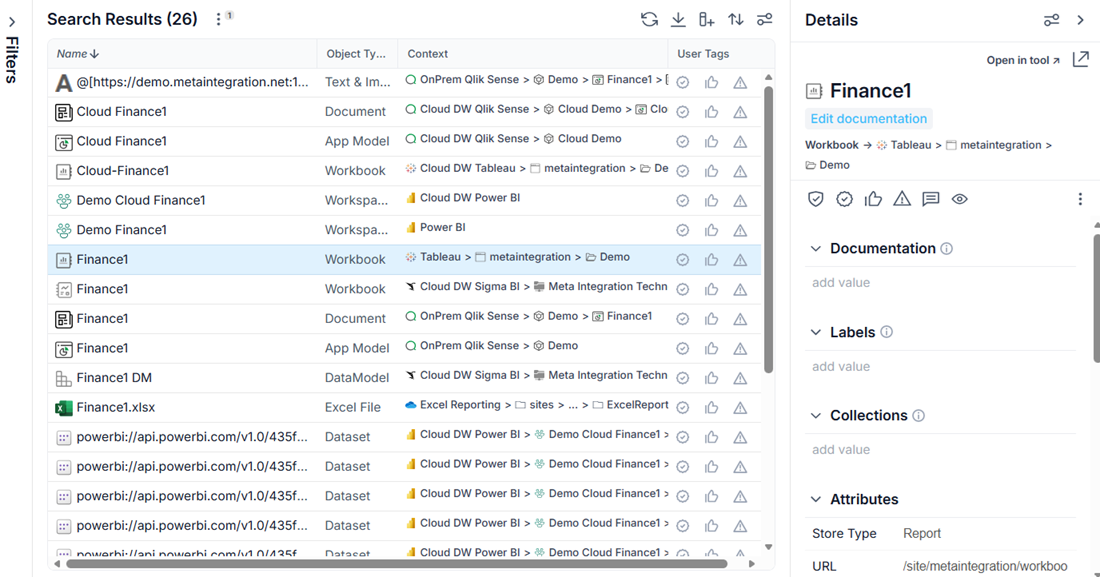Click the Object Type column header
The height and width of the screenshot is (577, 1100).
(x=356, y=54)
